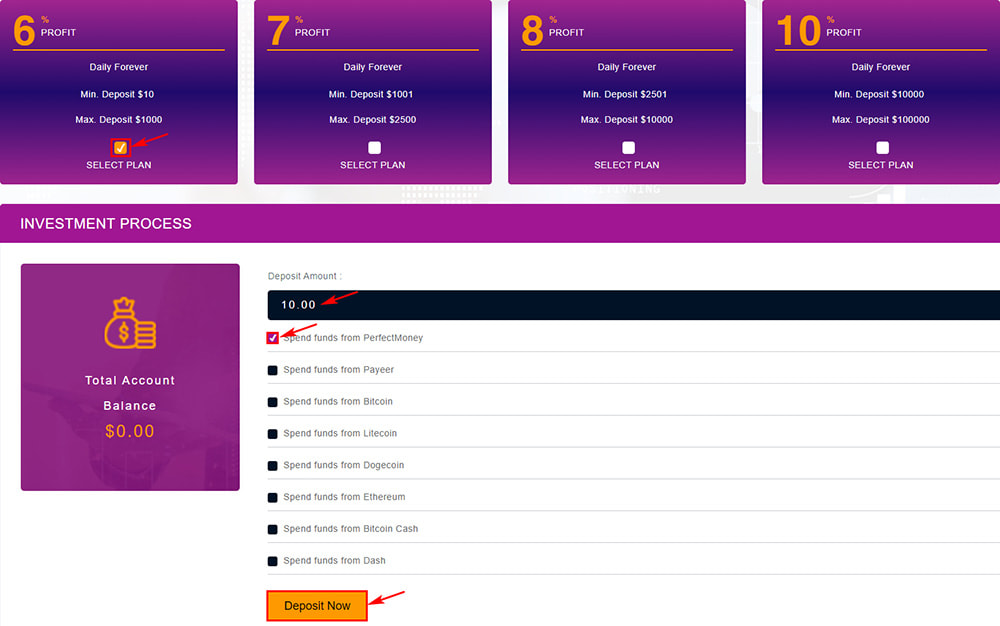Click Daily Forever in the 6% plan
The image size is (1000, 626).
[x=119, y=67]
